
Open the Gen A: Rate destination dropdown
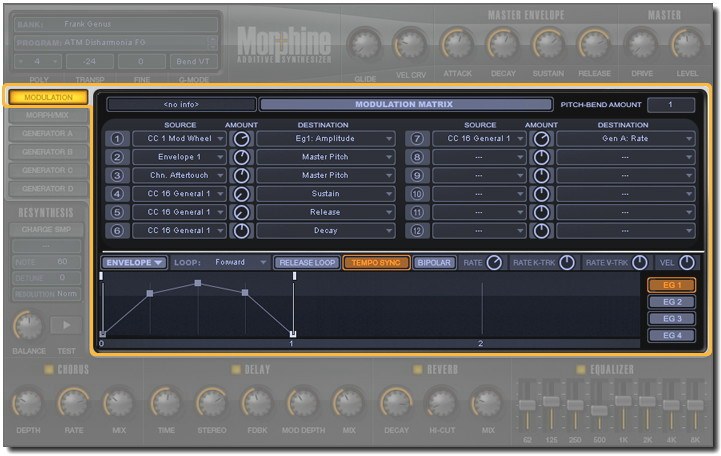point(625,139)
